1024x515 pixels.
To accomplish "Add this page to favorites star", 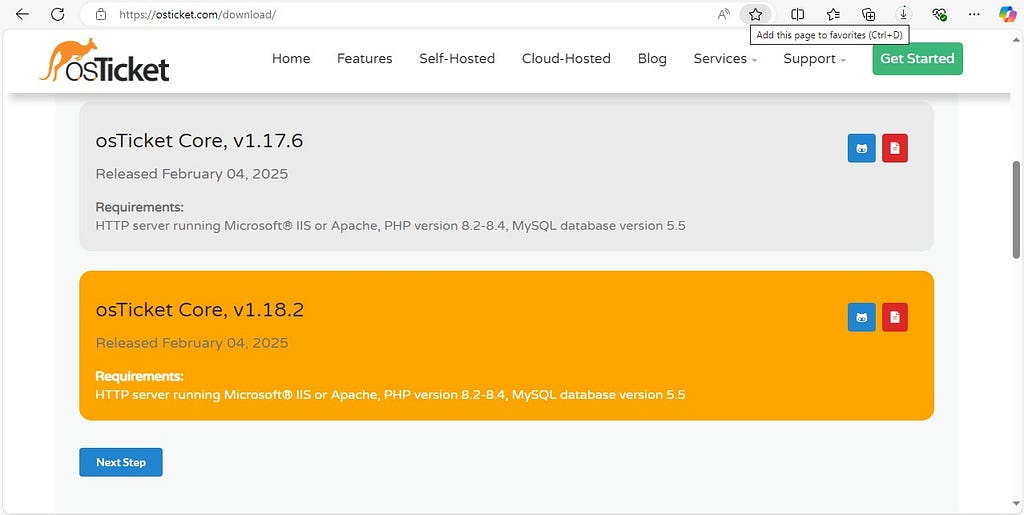I will point(756,14).
